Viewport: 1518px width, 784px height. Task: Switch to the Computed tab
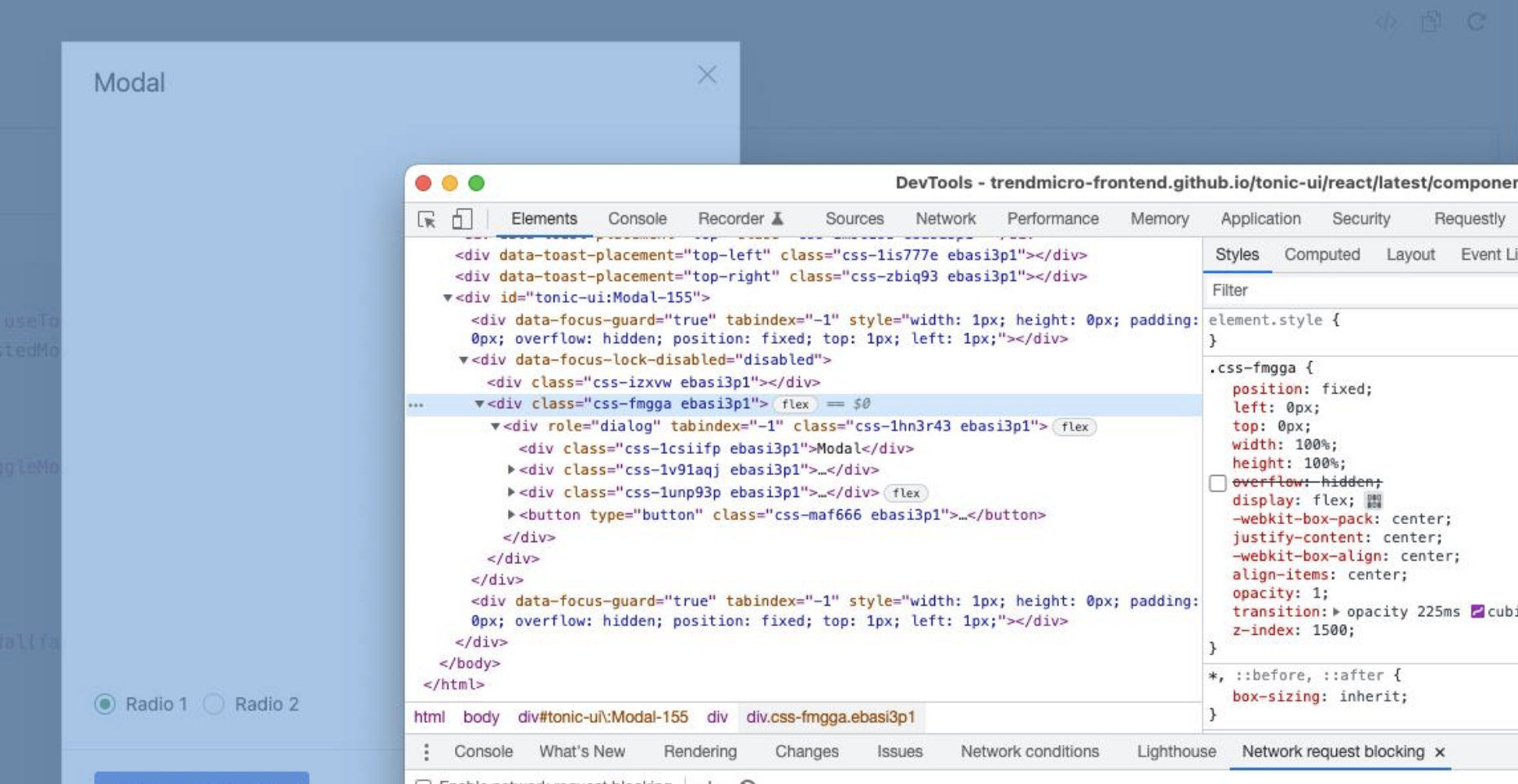(1322, 254)
